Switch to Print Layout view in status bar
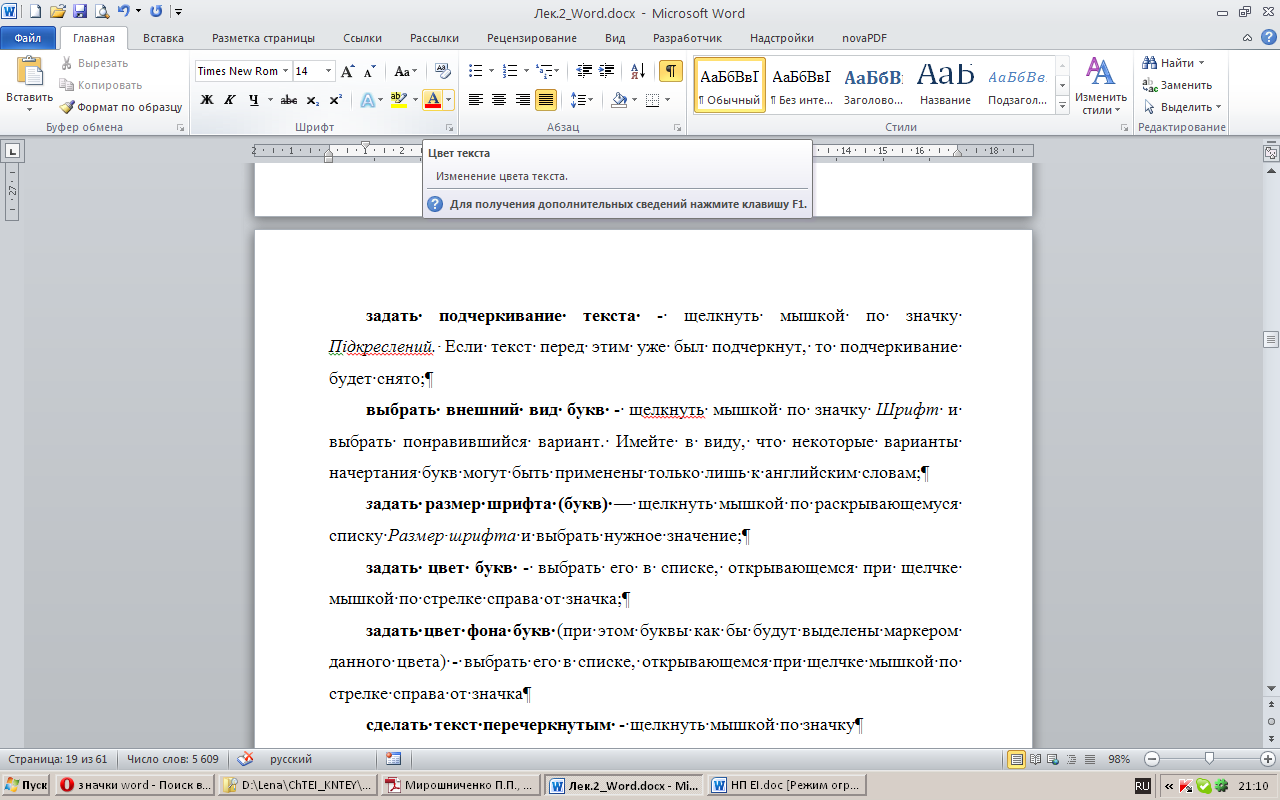Viewport: 1280px width, 800px height. point(1017,759)
